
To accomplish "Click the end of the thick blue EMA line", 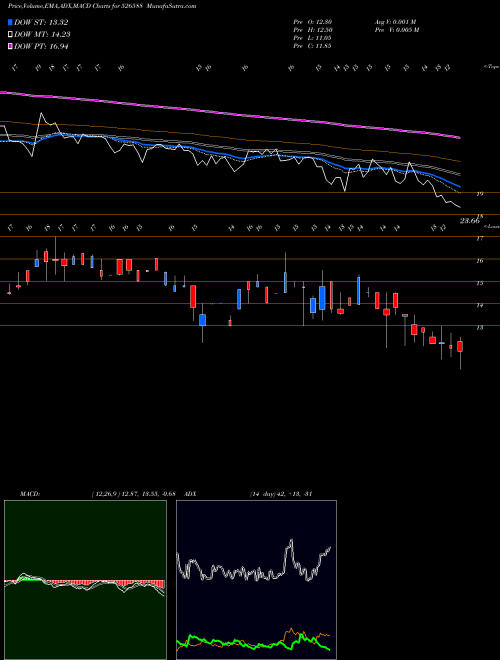I will (x=459, y=186).
